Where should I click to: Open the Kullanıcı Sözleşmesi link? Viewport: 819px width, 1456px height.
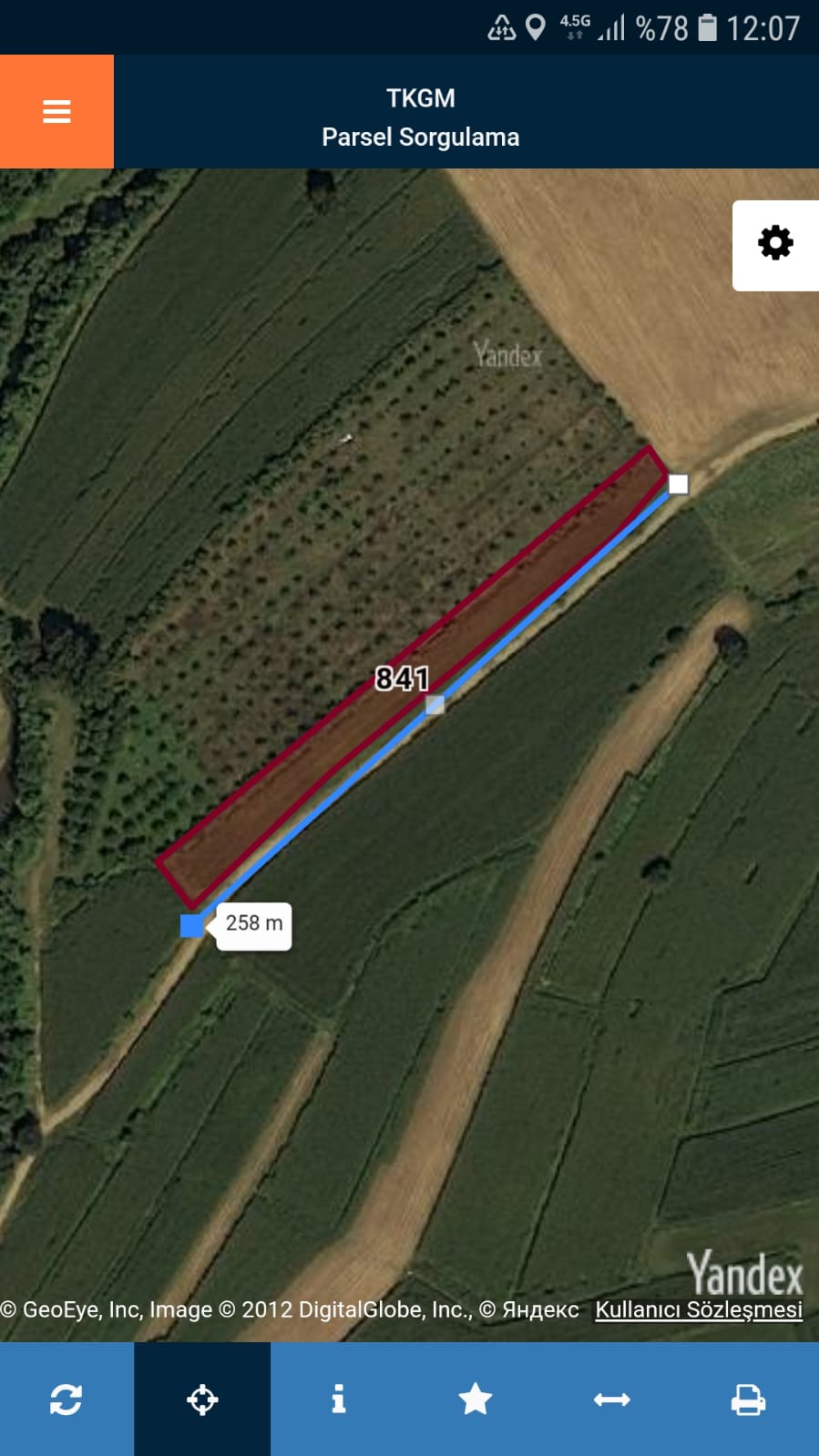pos(699,1309)
